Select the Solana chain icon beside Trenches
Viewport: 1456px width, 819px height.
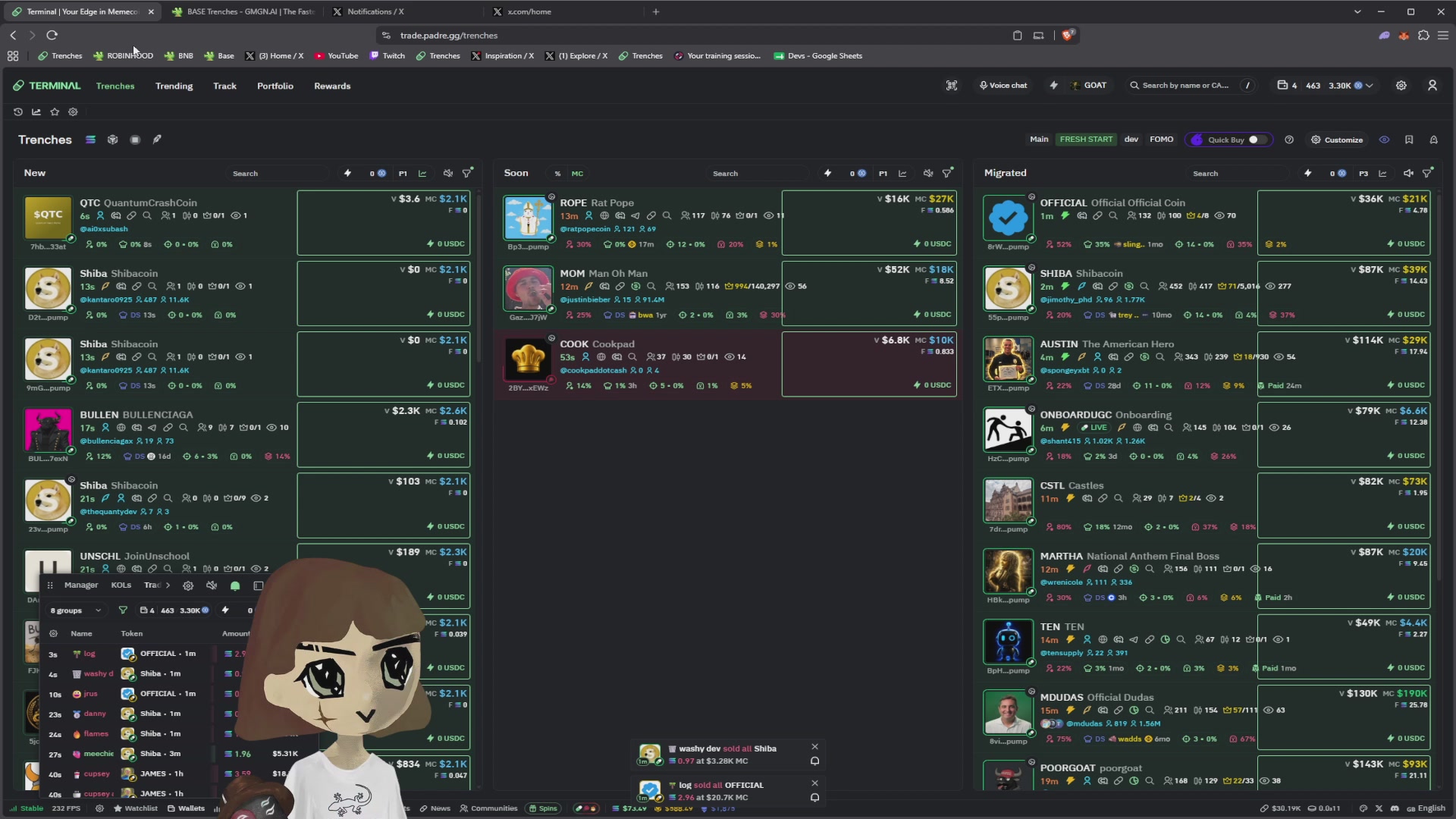(x=90, y=140)
